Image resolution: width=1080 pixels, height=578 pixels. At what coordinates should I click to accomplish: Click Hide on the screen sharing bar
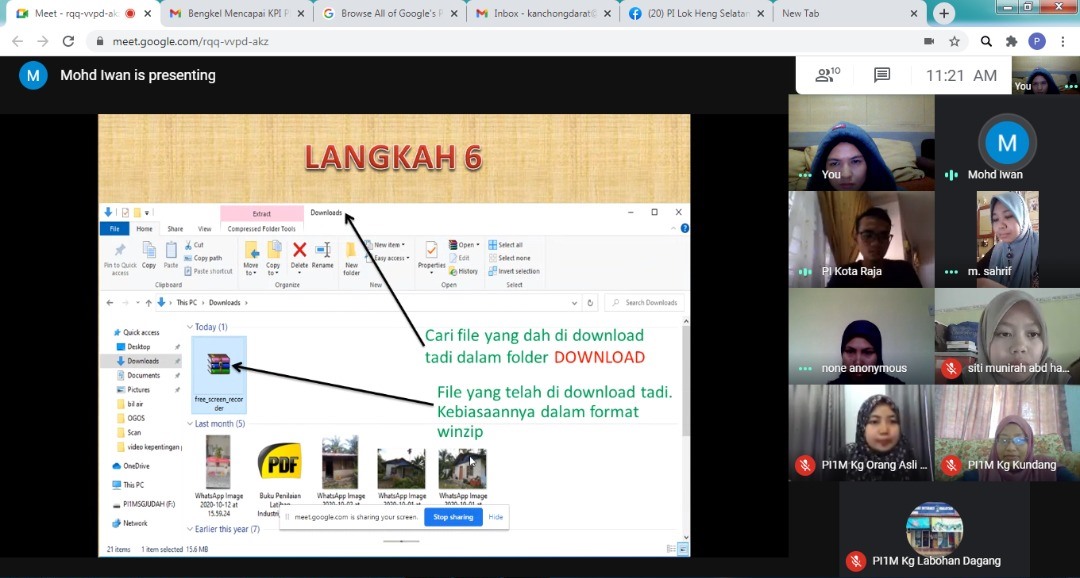495,517
